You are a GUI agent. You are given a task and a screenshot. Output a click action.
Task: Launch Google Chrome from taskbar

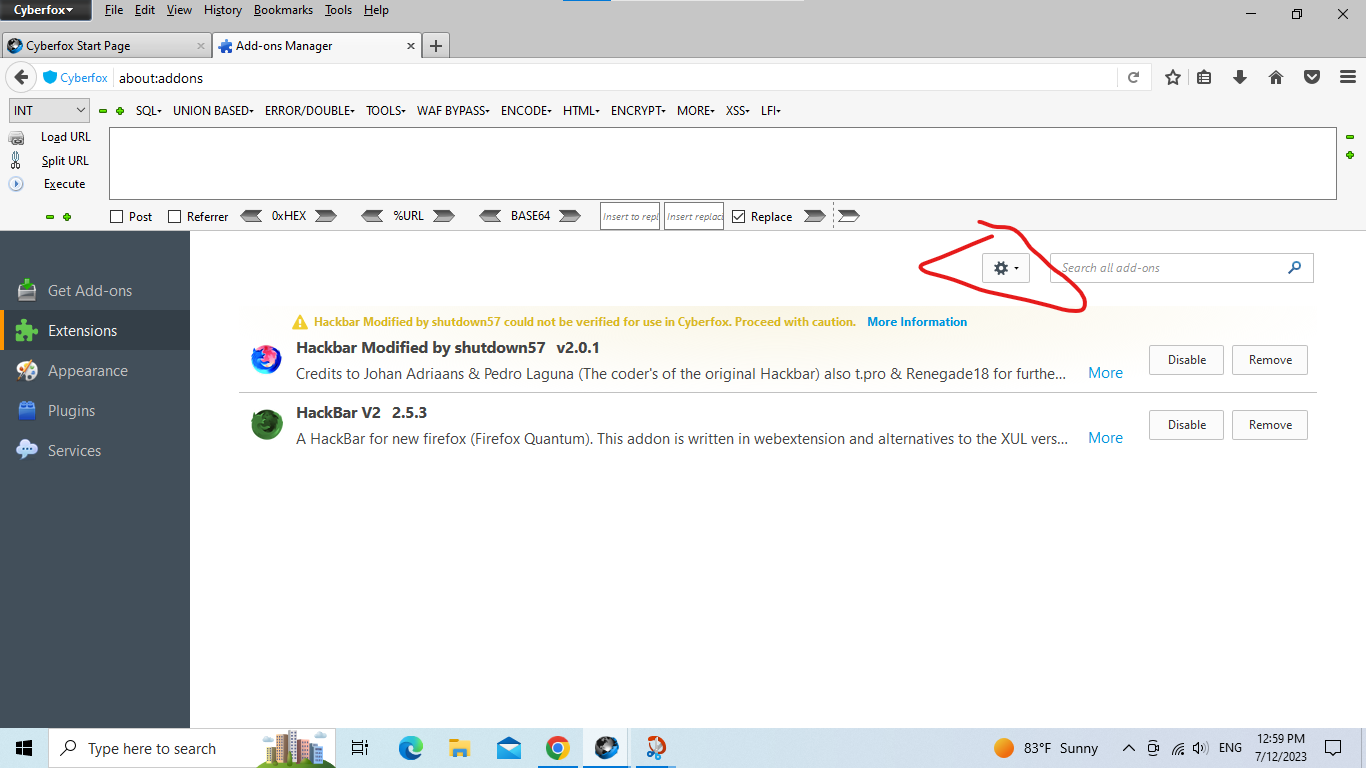[x=558, y=748]
